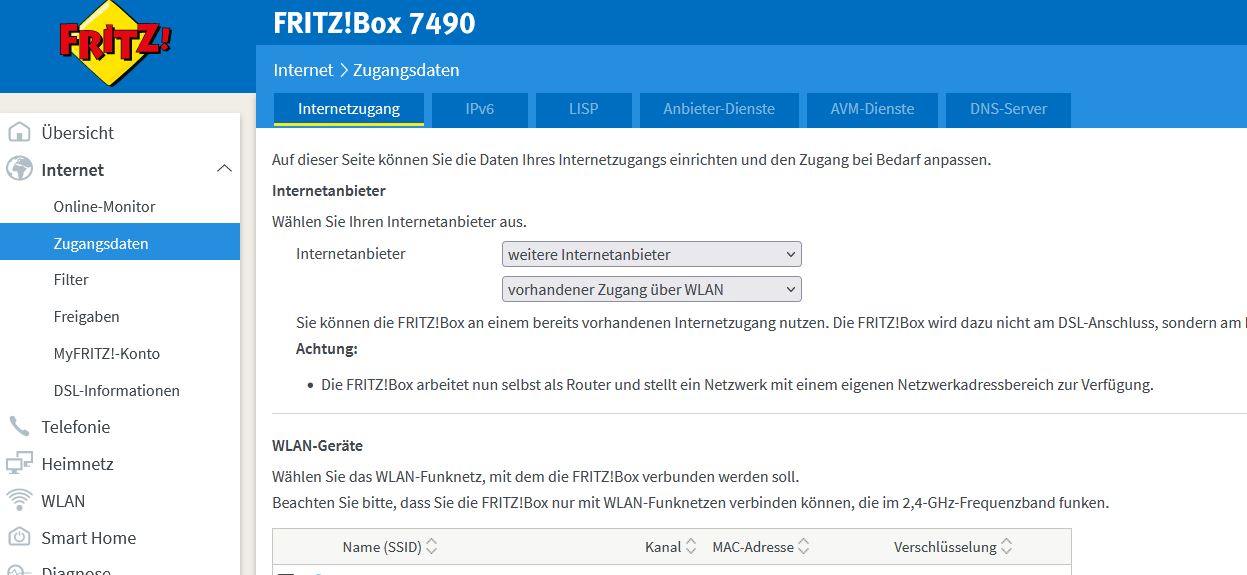Viewport: 1247px width, 575px height.
Task: Open the 'weitere Internetanbieter' provider dropdown
Action: click(651, 254)
